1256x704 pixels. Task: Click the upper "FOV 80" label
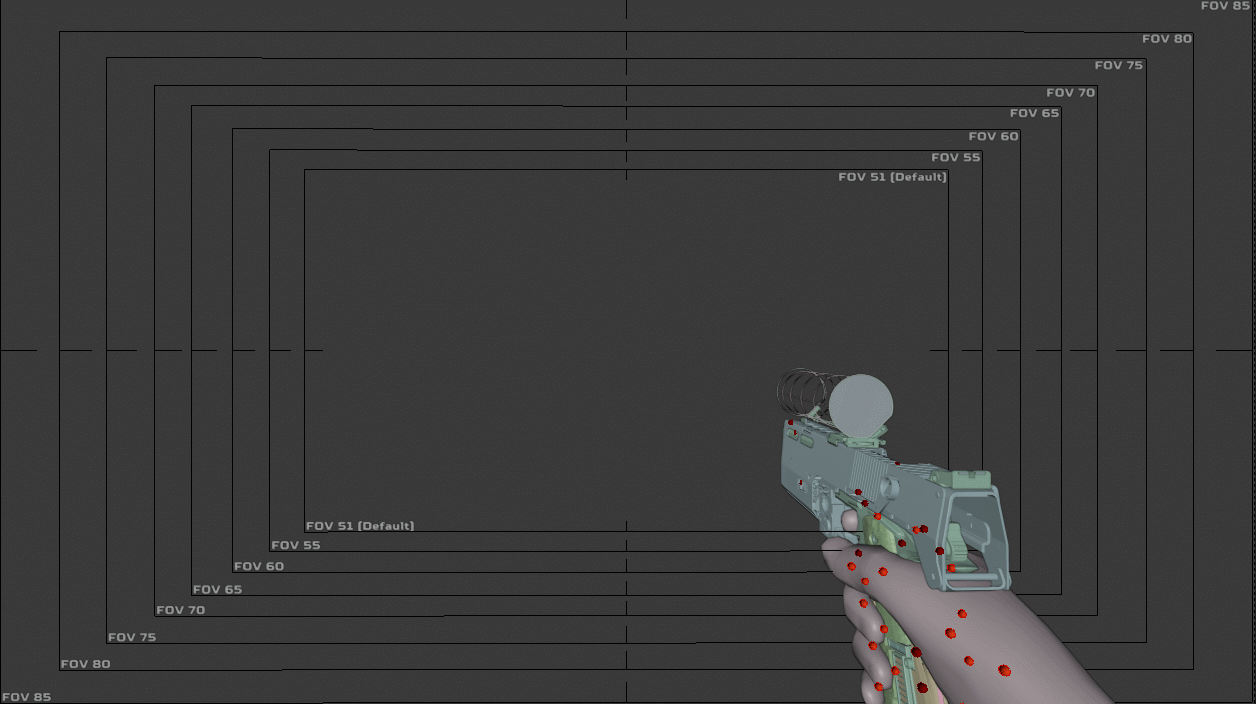[x=1167, y=39]
